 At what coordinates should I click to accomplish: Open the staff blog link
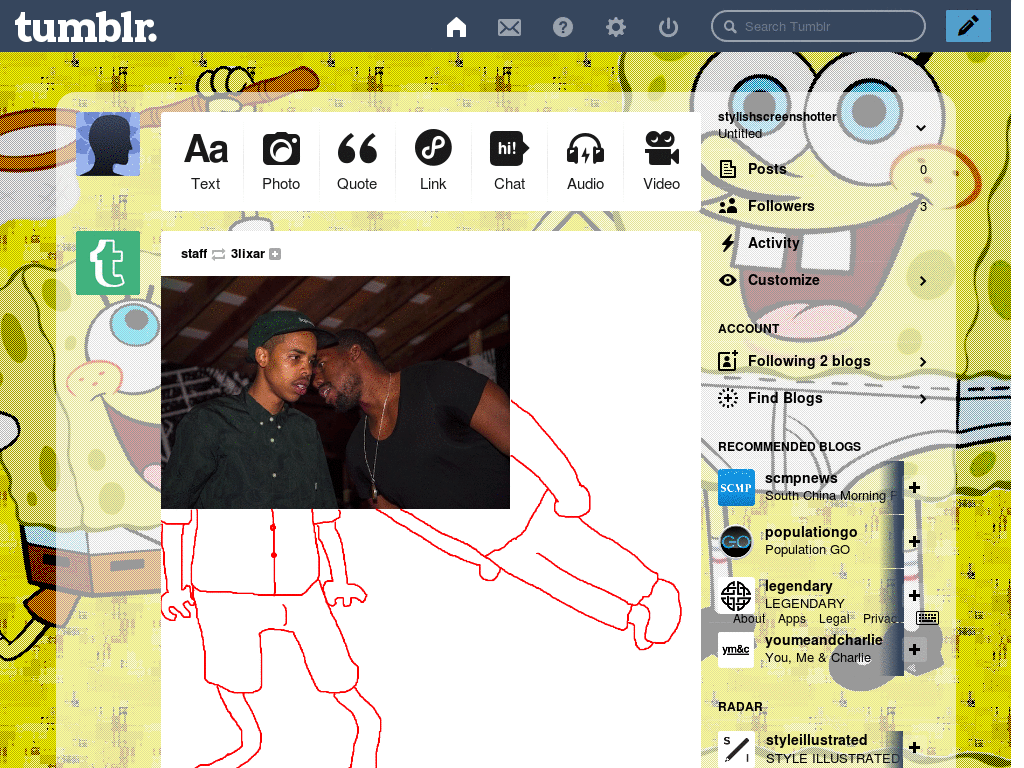(x=194, y=253)
